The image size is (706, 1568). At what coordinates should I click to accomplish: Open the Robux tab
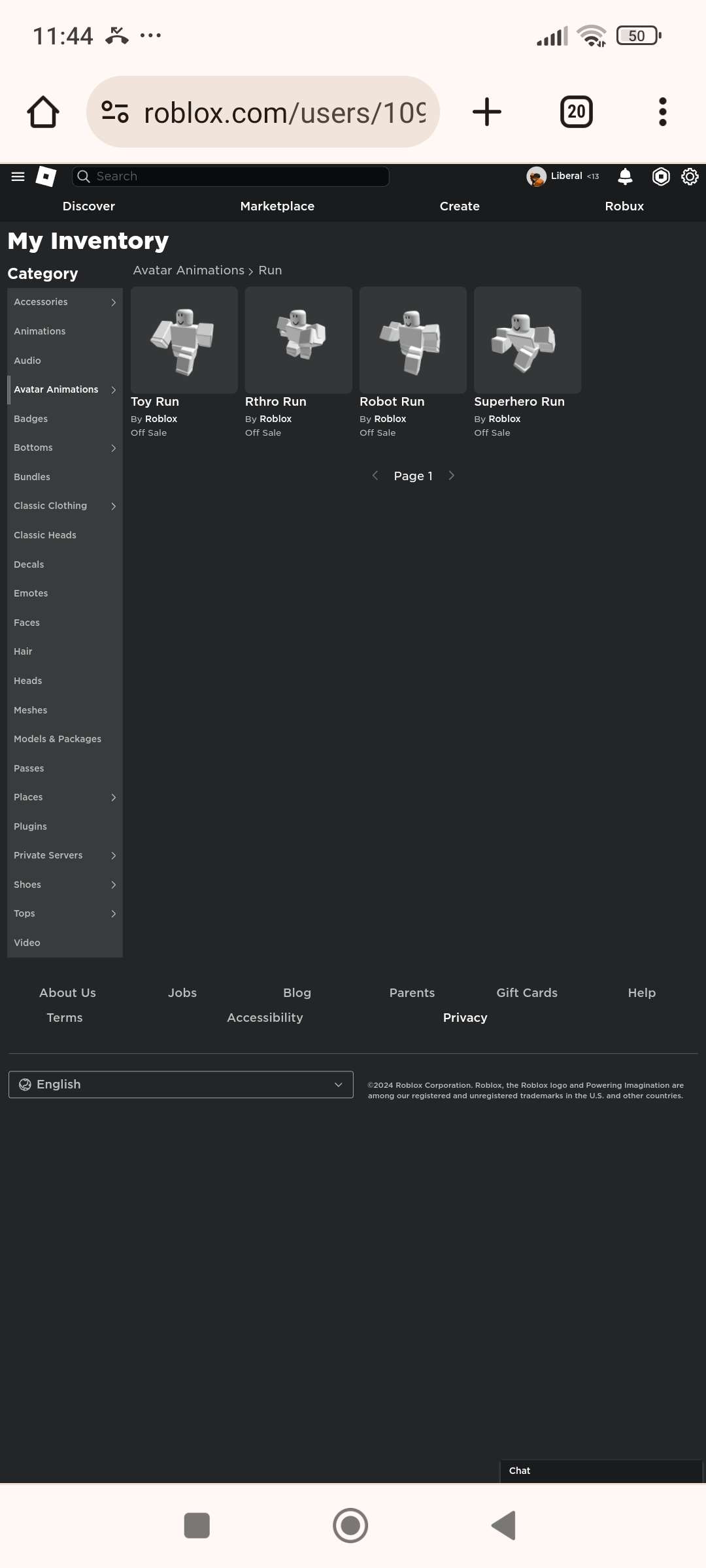click(x=624, y=206)
